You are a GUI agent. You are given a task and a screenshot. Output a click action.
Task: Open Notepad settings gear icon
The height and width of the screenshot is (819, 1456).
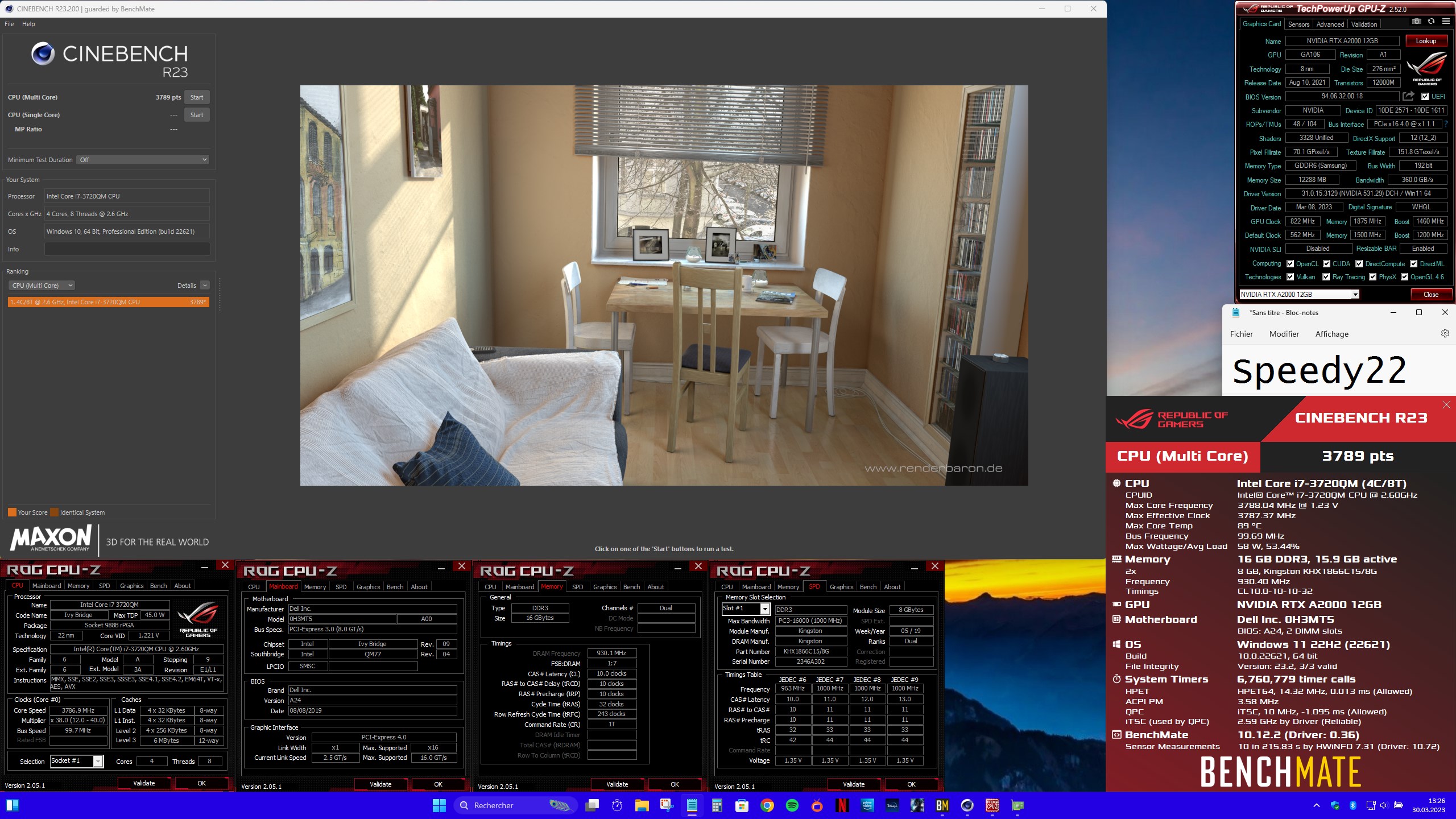tap(1445, 334)
